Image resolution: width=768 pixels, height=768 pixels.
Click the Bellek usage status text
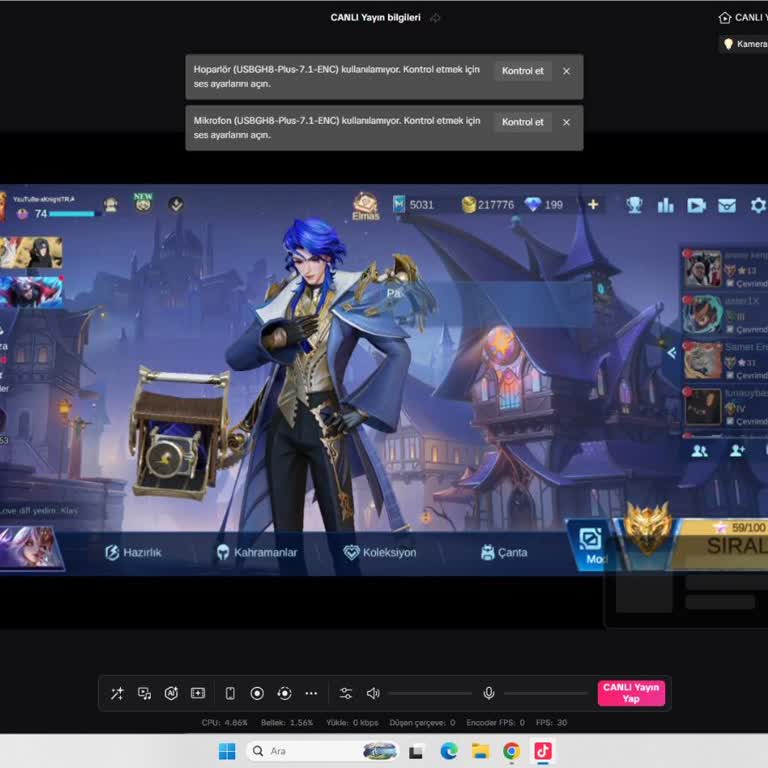pos(287,722)
